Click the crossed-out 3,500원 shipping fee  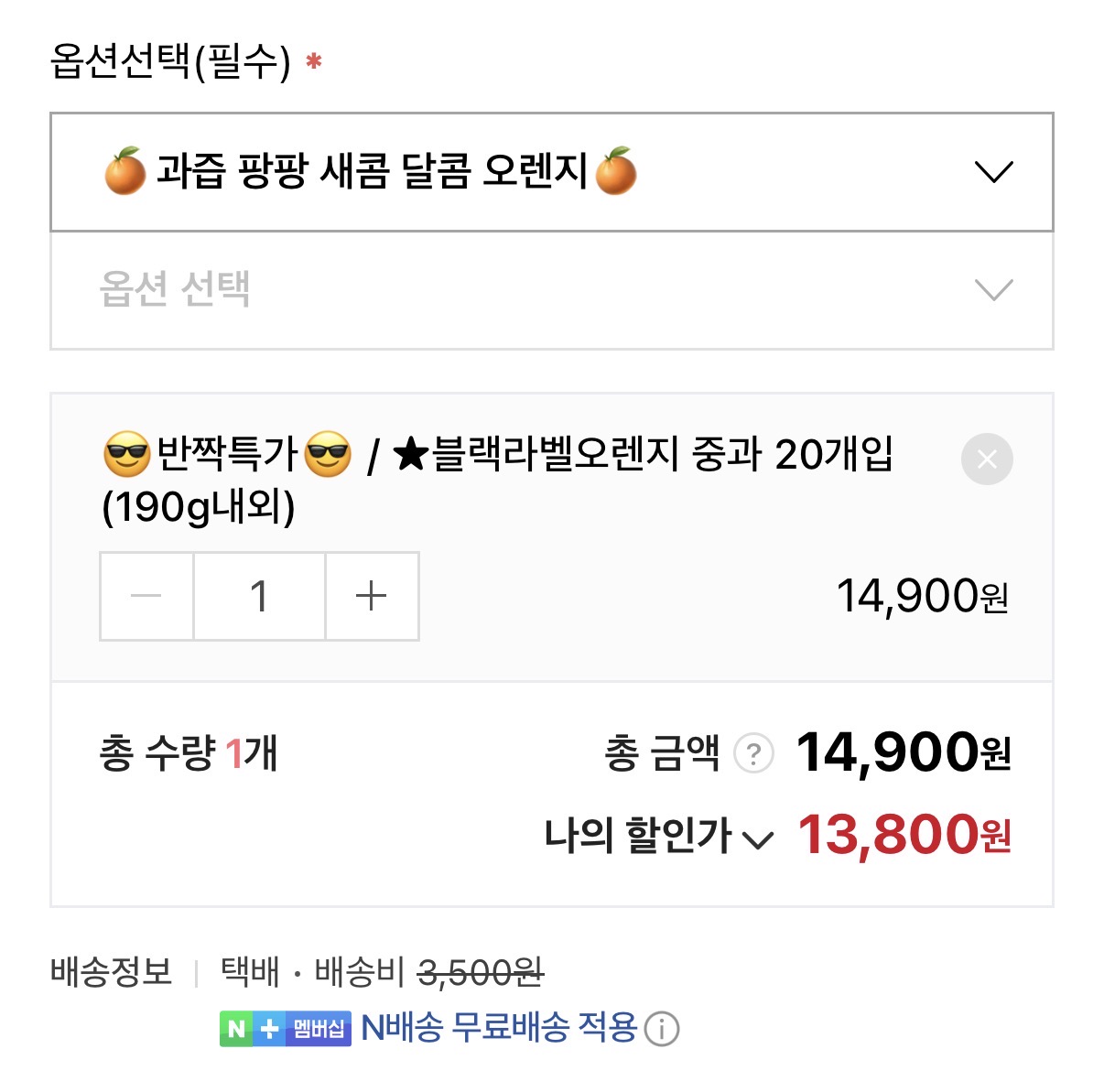click(x=481, y=972)
